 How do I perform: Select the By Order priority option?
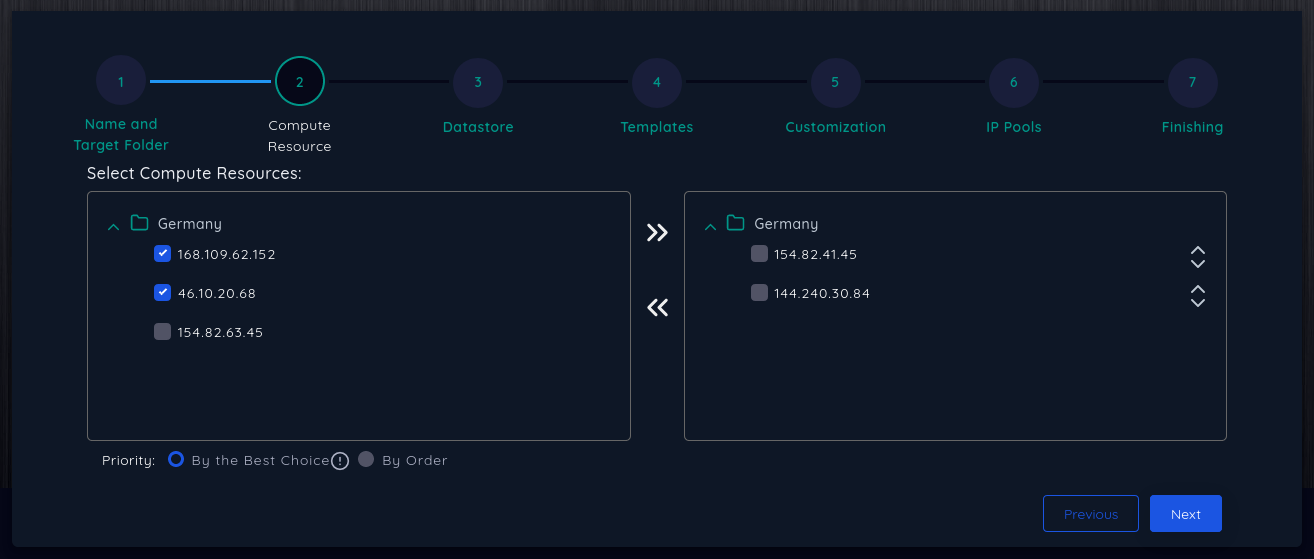(366, 460)
